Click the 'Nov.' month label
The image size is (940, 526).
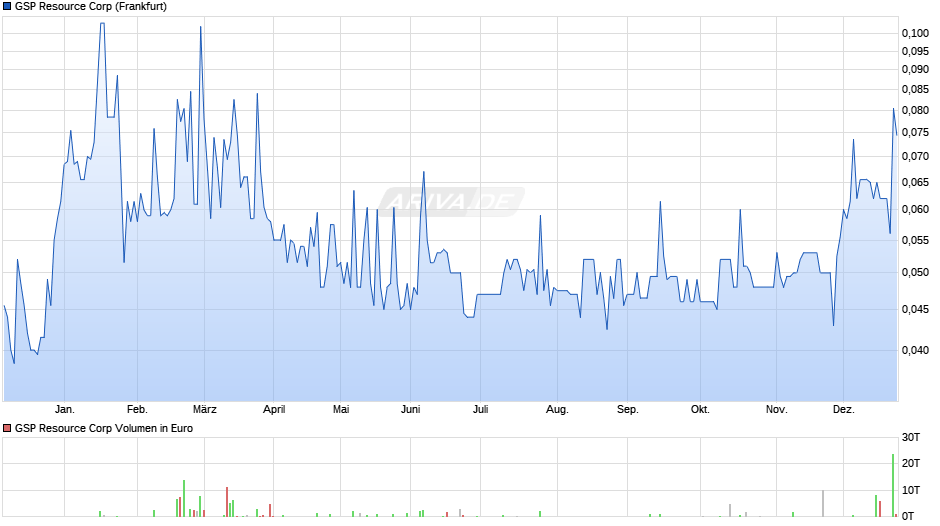pos(776,410)
